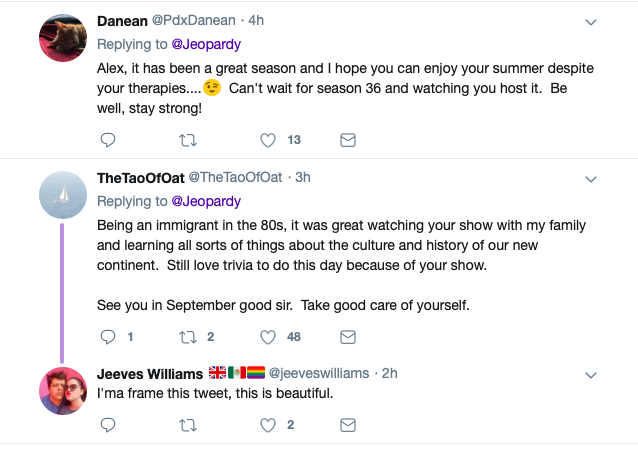Share TheTaoOfOat's tweet by message icon
The width and height of the screenshot is (638, 449).
(x=348, y=337)
